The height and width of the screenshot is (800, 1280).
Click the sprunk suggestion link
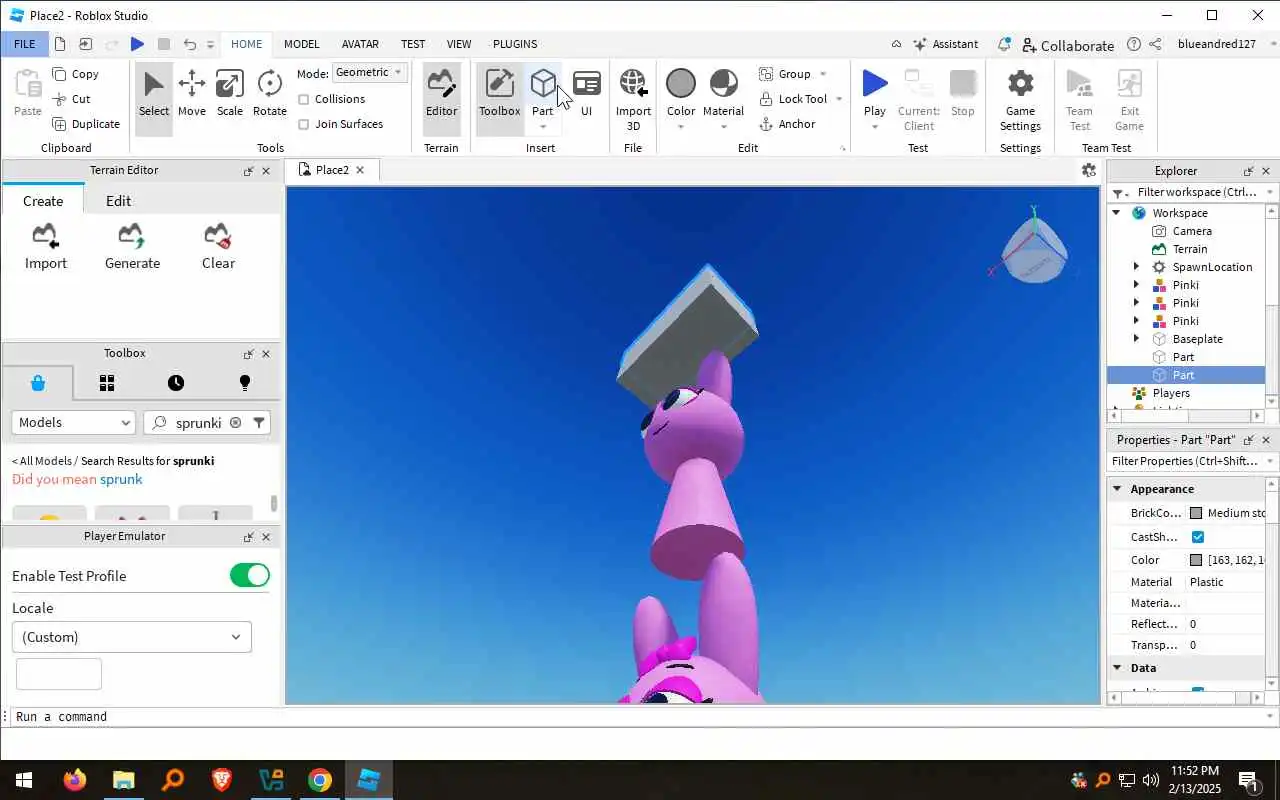[121, 479]
